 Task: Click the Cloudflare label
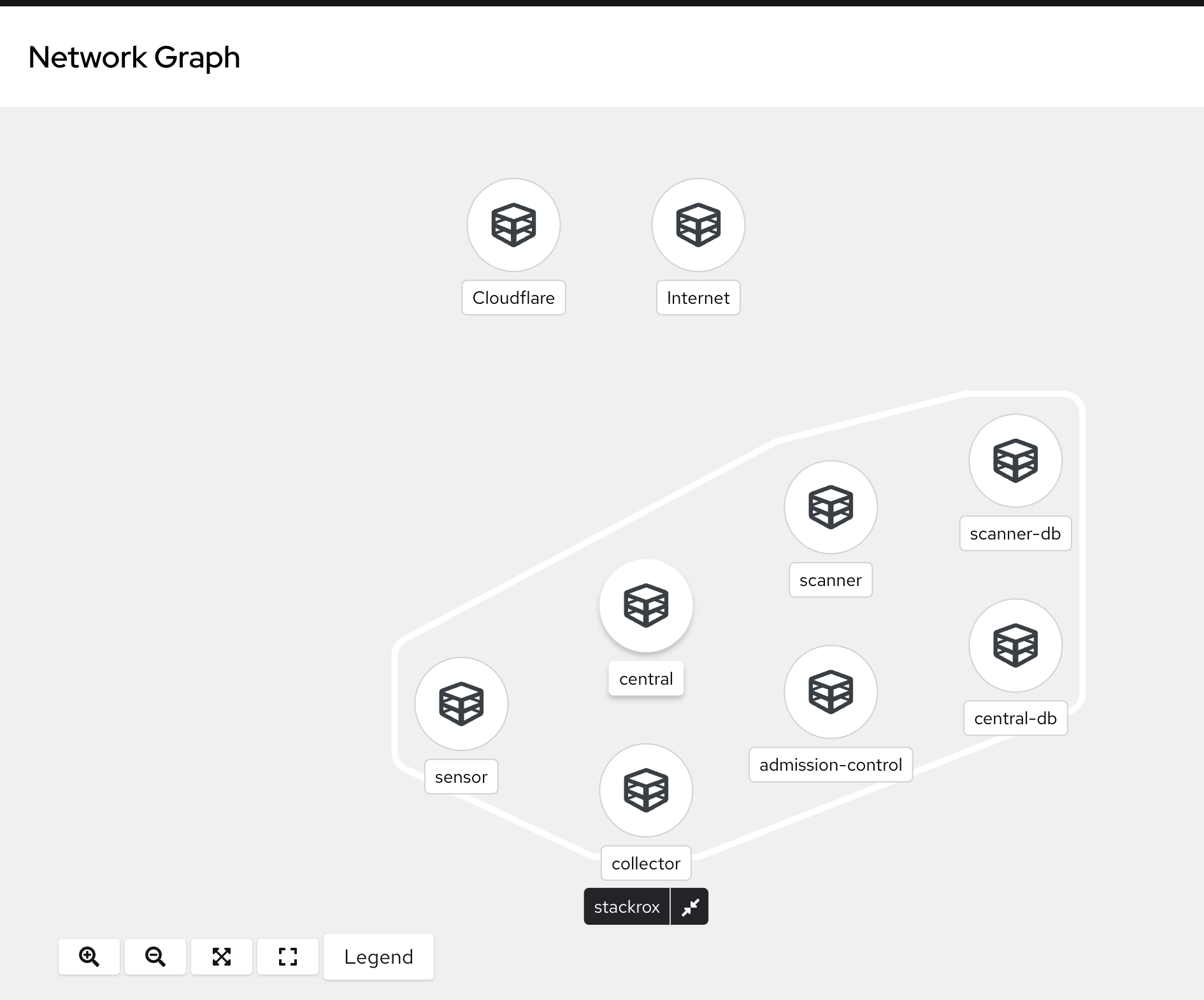click(513, 297)
